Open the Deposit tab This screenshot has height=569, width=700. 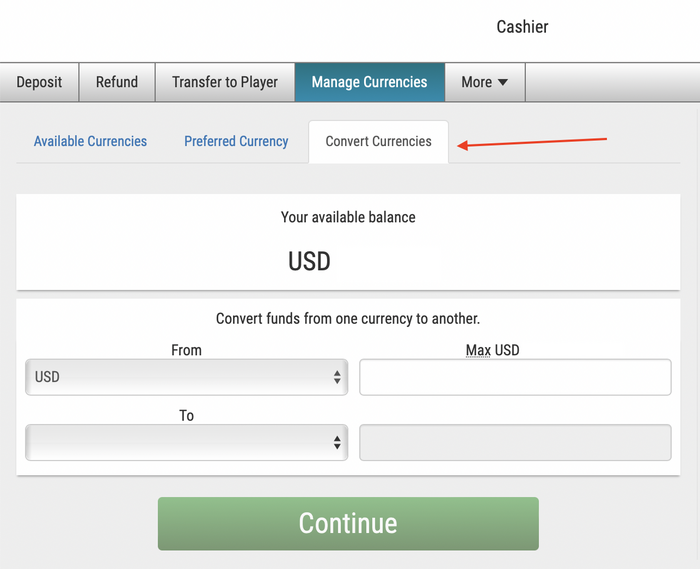click(39, 82)
